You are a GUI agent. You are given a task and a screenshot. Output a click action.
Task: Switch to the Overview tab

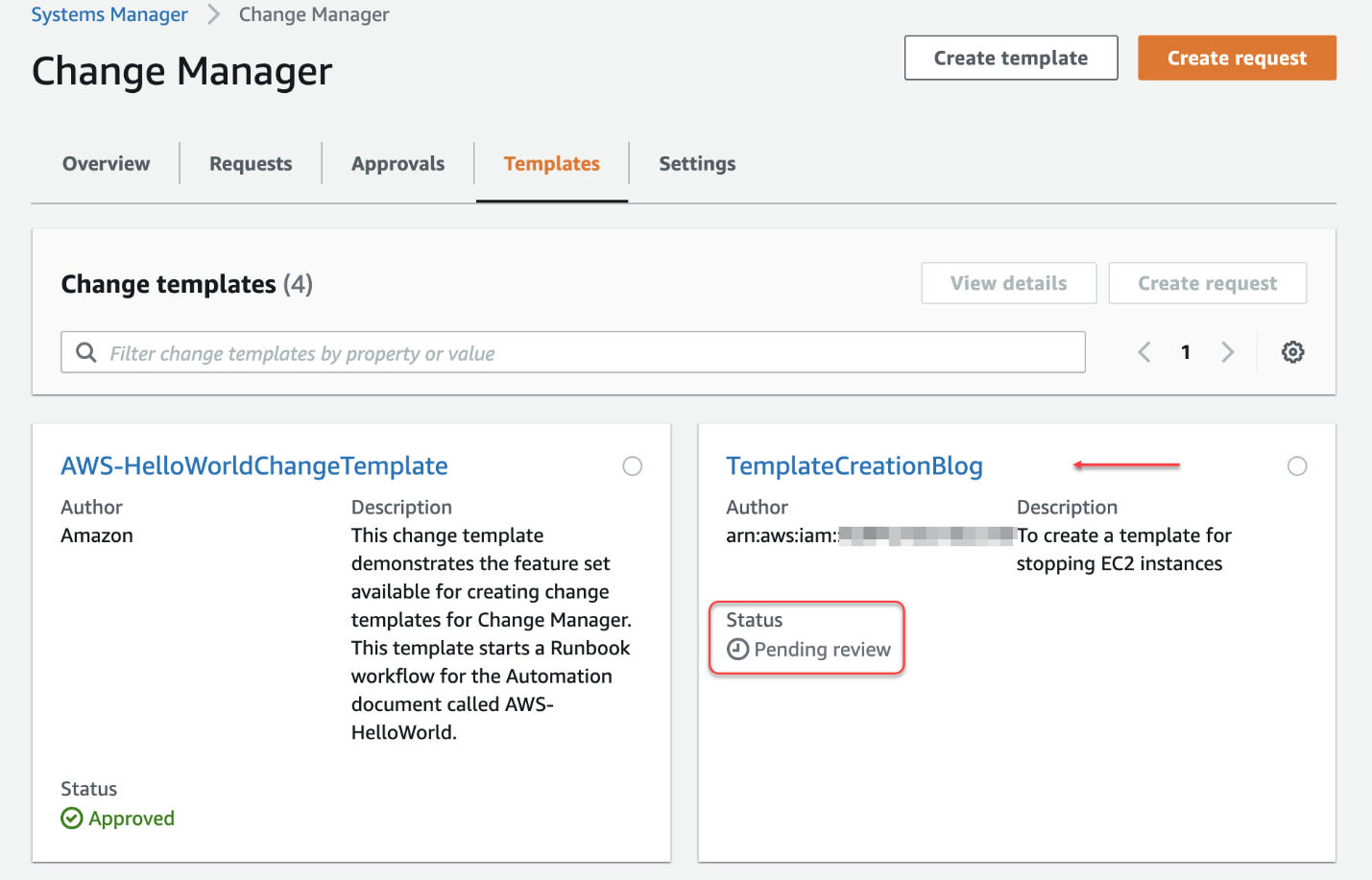tap(106, 163)
